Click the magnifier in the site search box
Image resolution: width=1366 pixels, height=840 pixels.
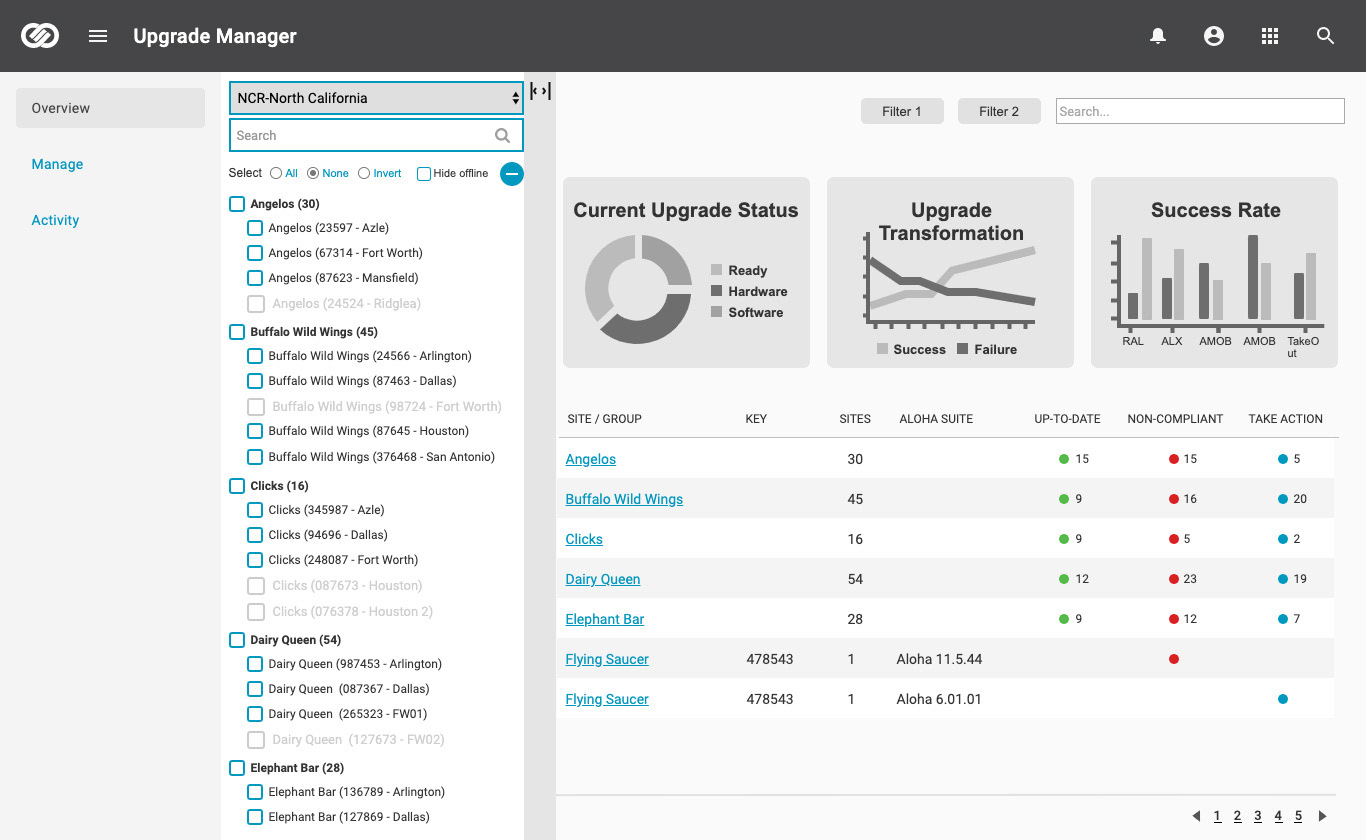coord(503,135)
